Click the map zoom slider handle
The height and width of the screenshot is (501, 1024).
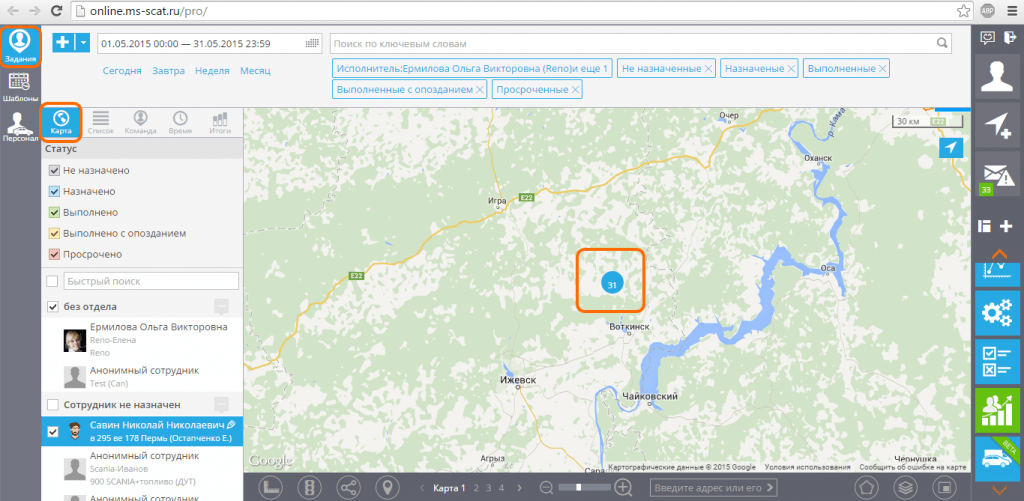[578, 487]
